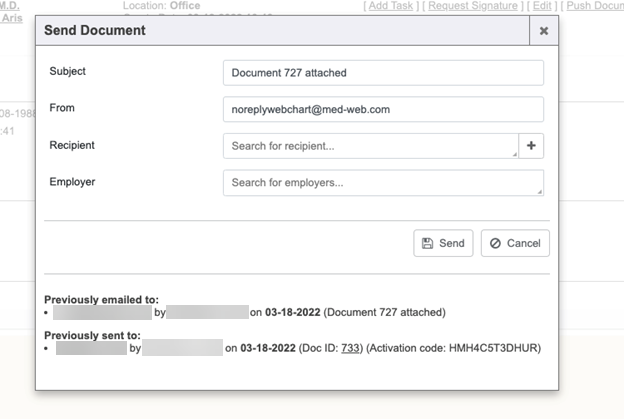Open the Recipient search box

(368, 146)
